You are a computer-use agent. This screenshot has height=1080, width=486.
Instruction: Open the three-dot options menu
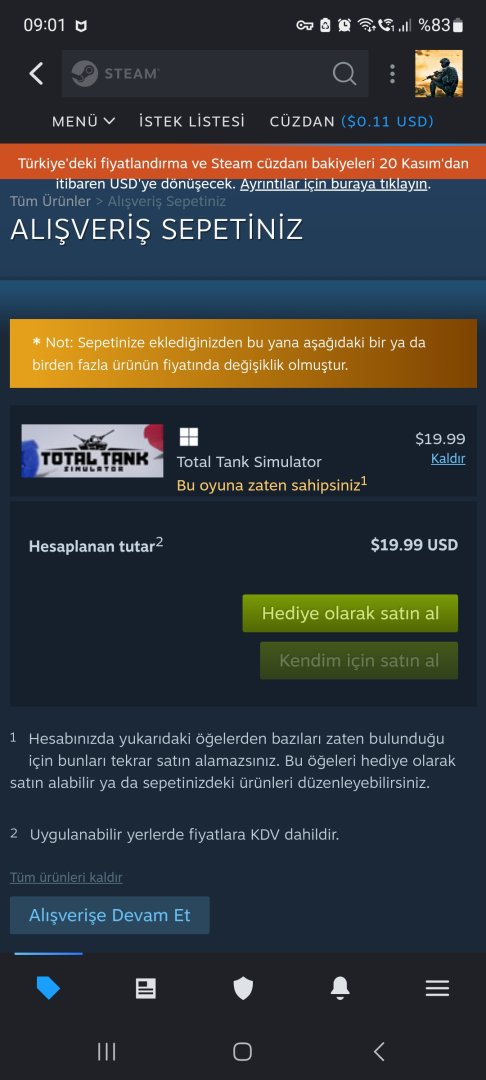pos(392,74)
